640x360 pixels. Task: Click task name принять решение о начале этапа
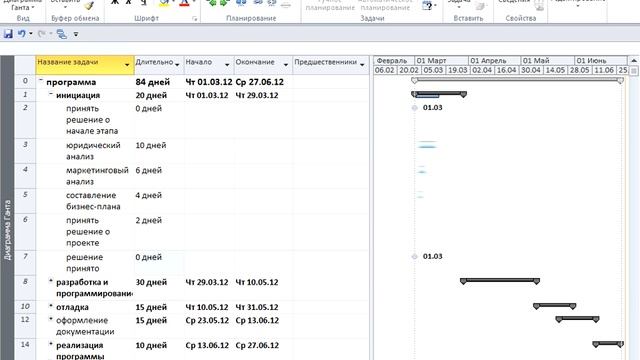point(92,120)
